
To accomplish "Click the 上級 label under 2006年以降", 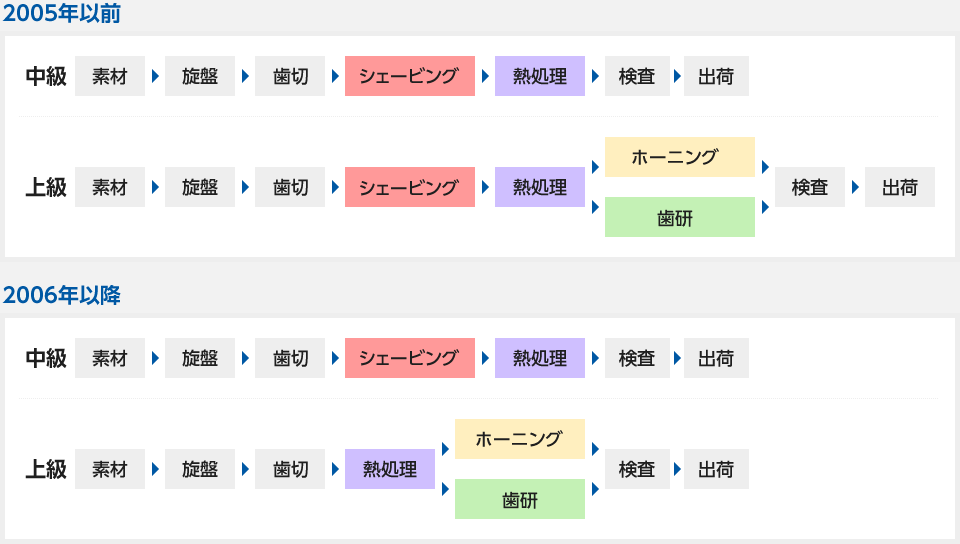I will coord(46,469).
